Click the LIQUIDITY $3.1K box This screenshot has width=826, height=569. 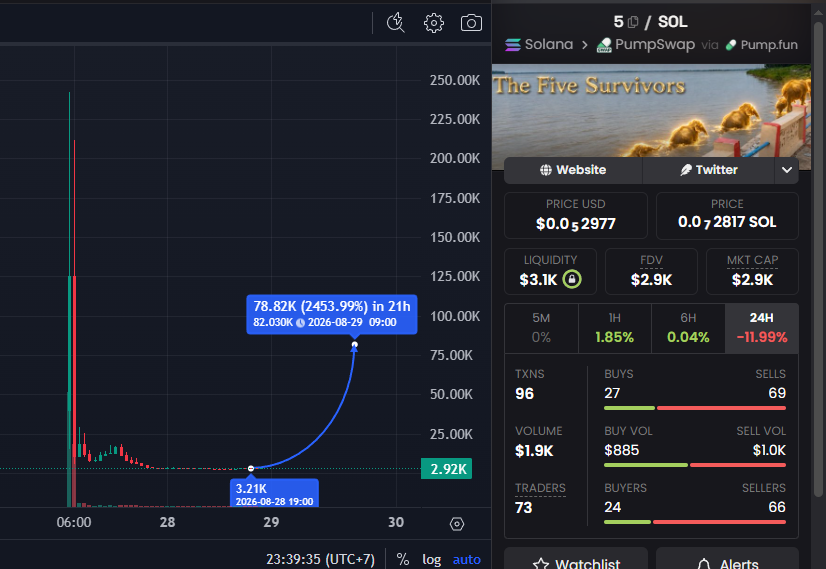(x=550, y=271)
